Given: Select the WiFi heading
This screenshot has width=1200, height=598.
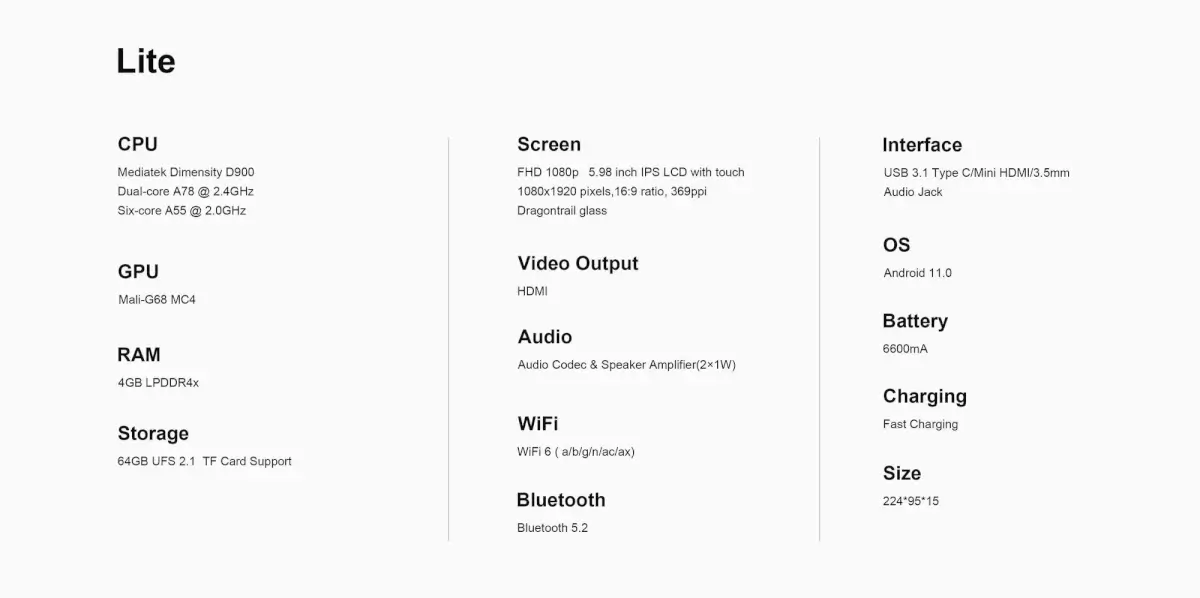Looking at the screenshot, I should 538,423.
